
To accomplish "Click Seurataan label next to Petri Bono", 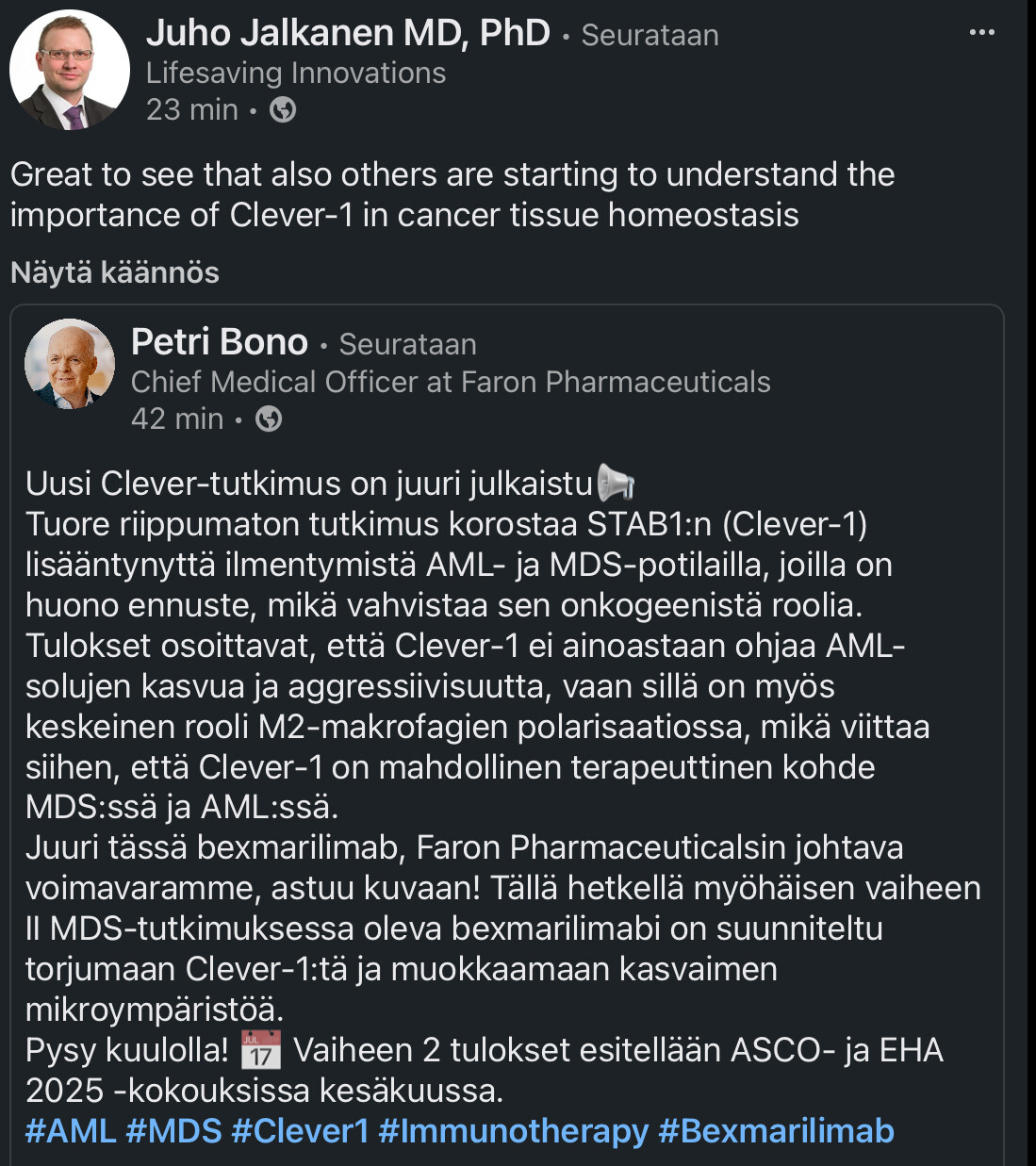I will 407,345.
